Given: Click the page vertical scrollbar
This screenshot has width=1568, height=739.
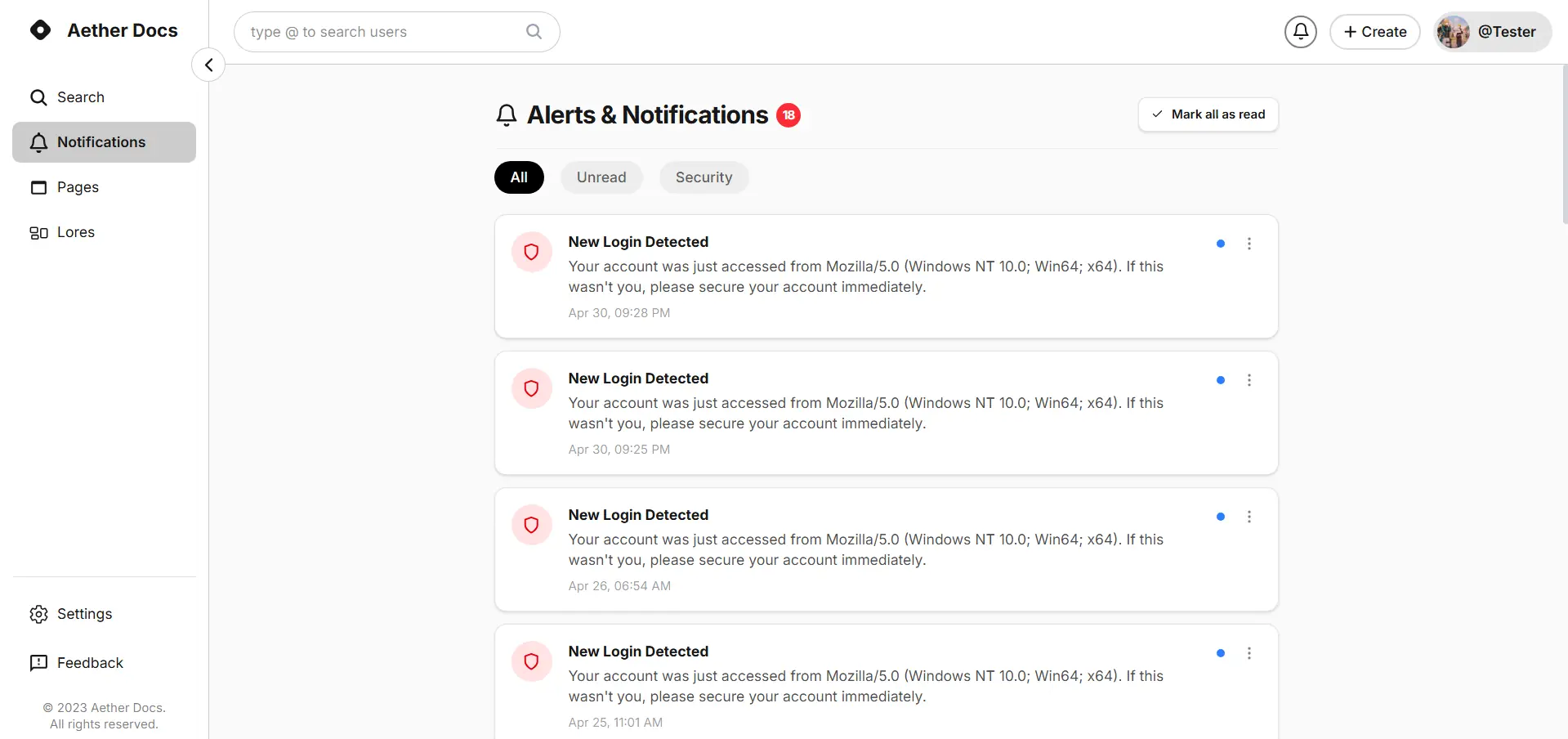Looking at the screenshot, I should 1564,145.
